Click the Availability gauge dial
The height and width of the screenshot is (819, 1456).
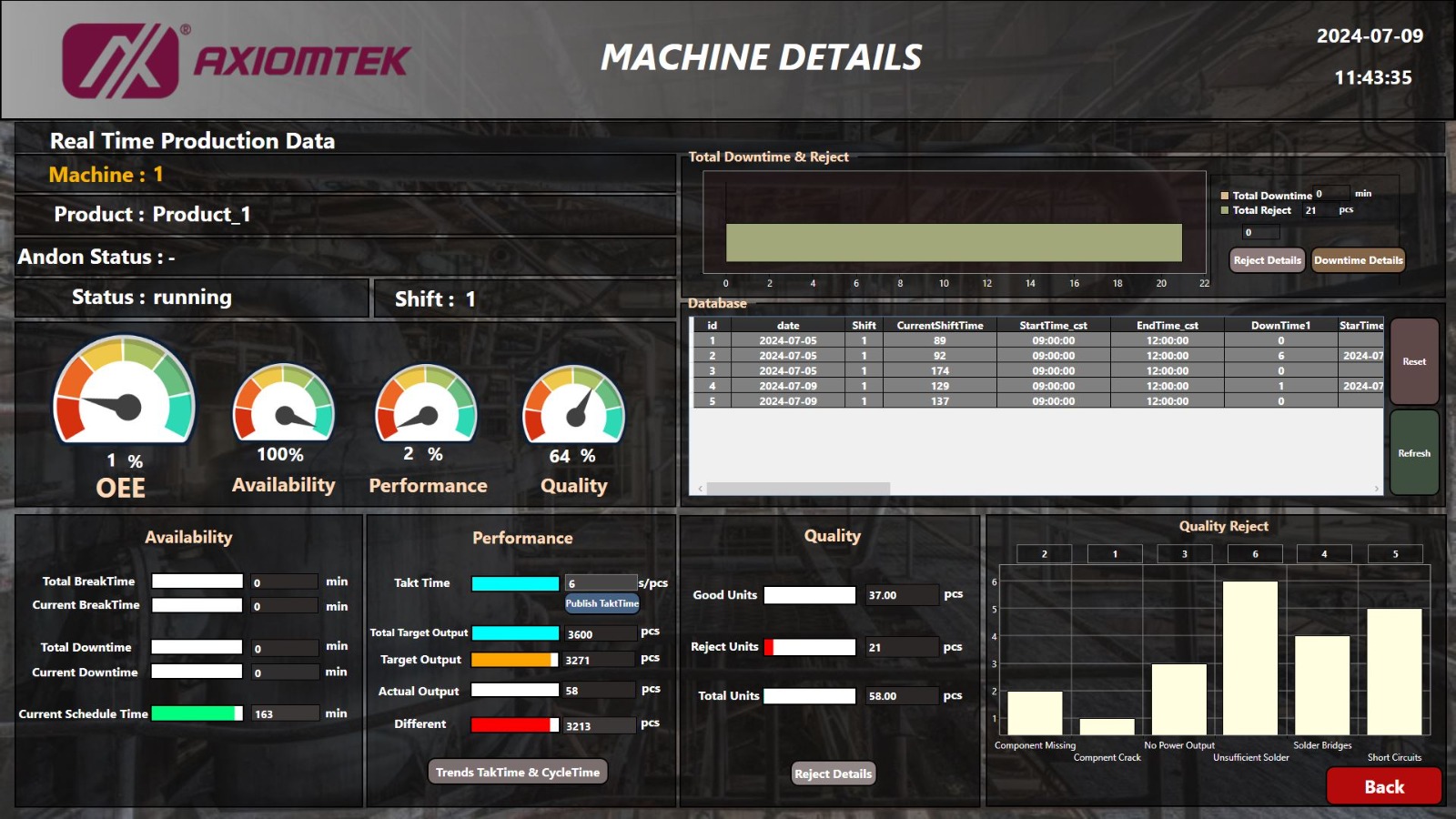coord(284,402)
